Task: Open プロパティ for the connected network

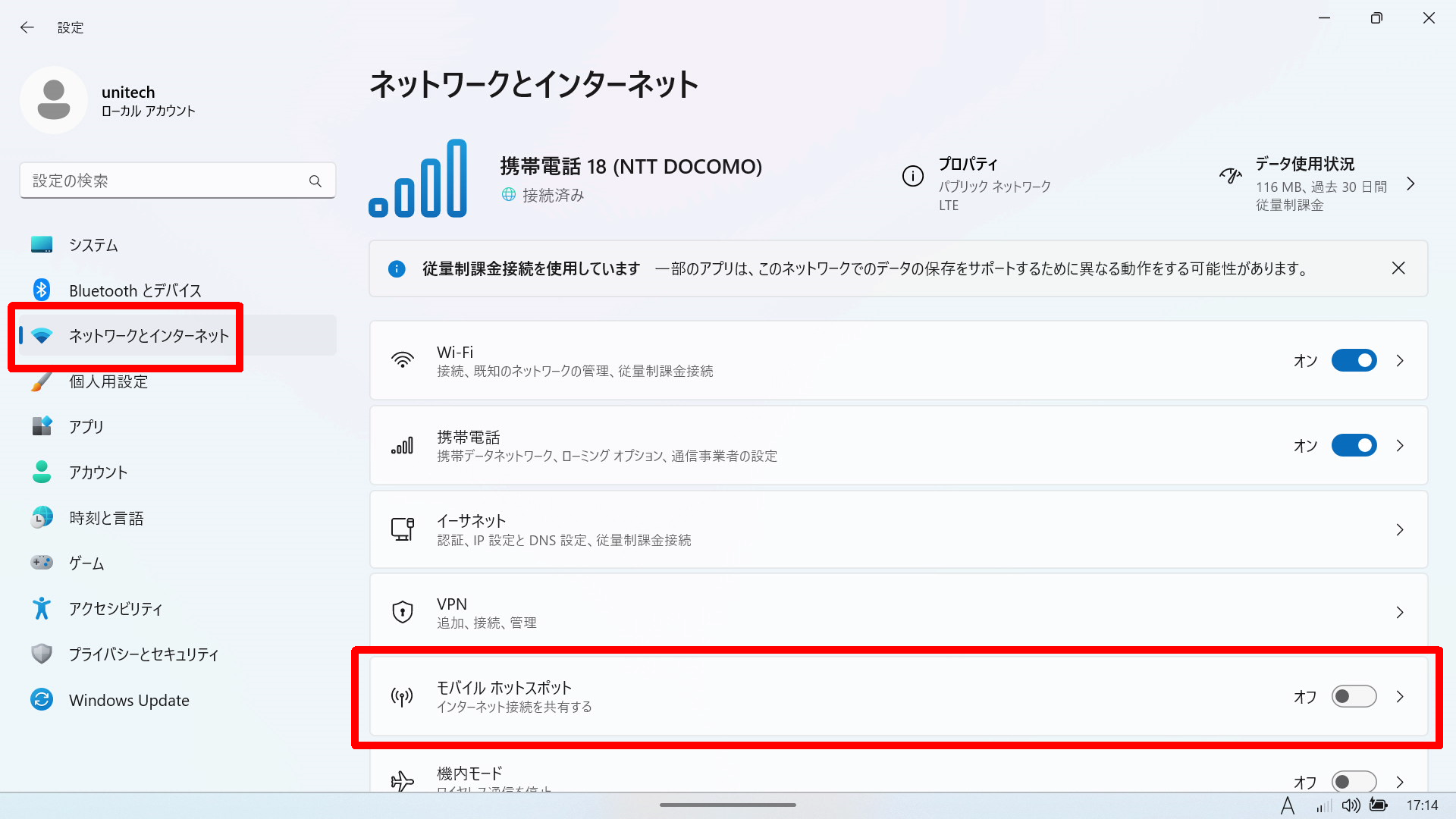Action: click(968, 165)
